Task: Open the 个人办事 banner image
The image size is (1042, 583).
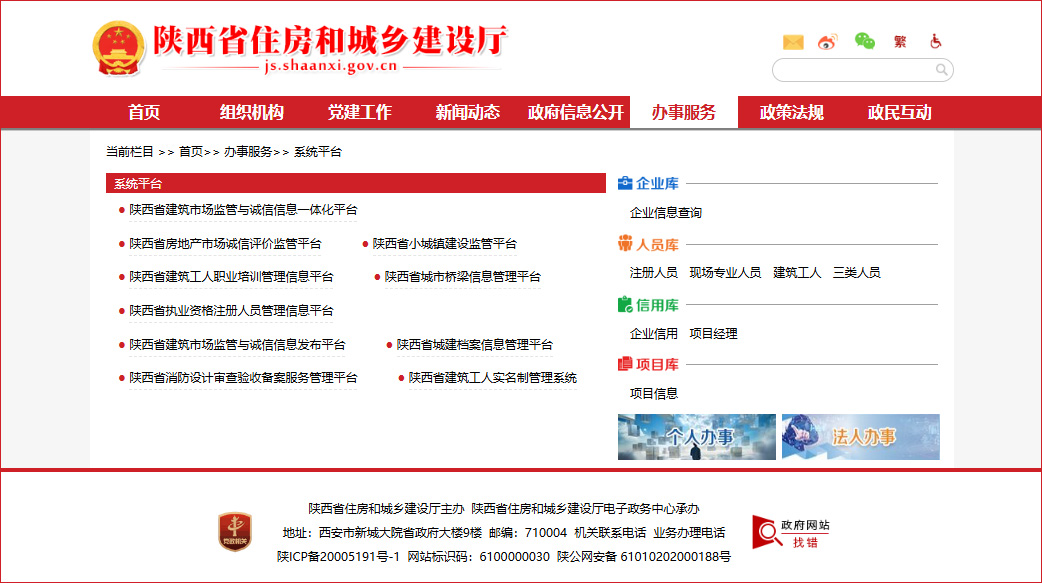Action: tap(697, 437)
